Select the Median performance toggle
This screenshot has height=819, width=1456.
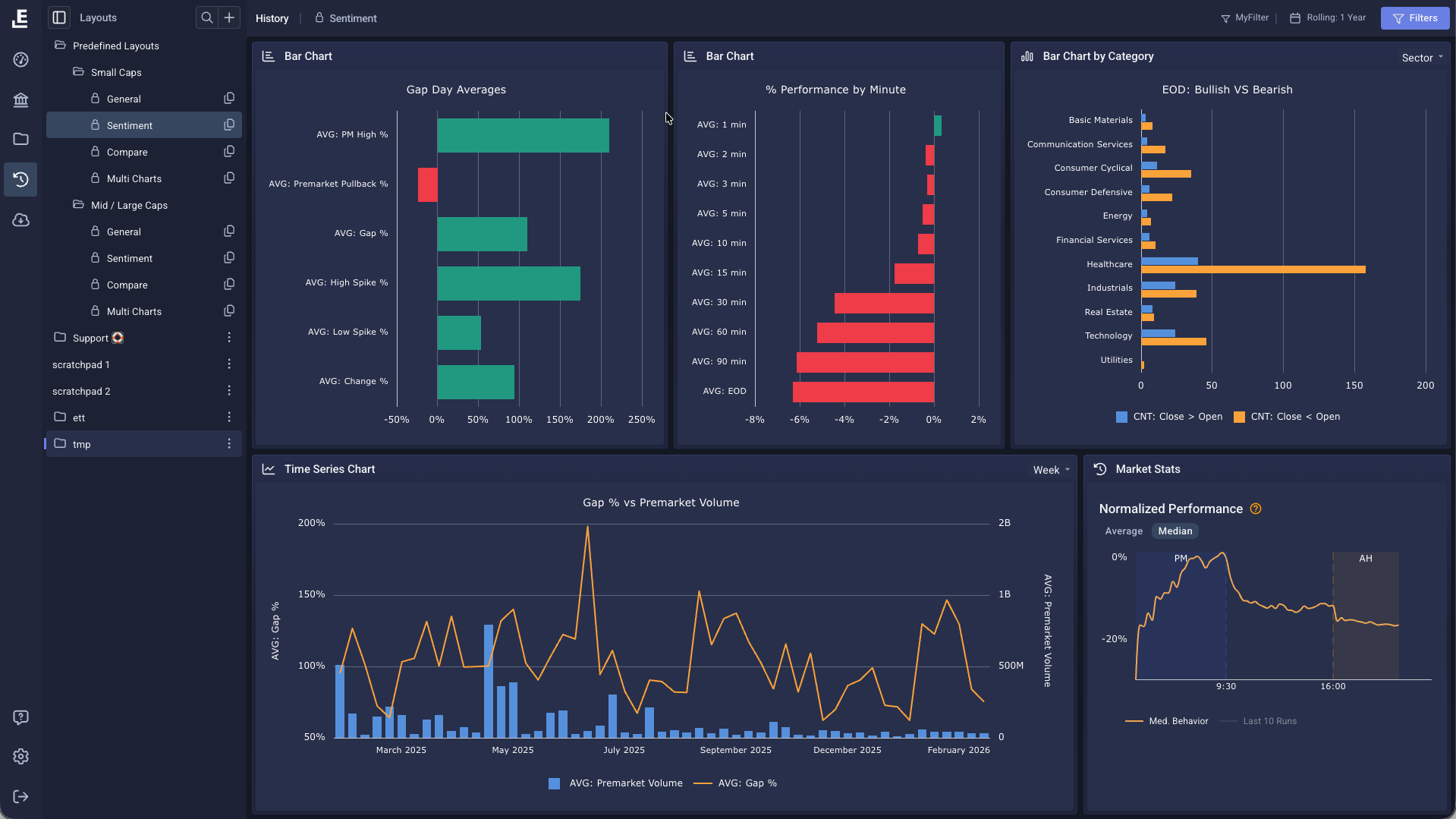[1175, 531]
